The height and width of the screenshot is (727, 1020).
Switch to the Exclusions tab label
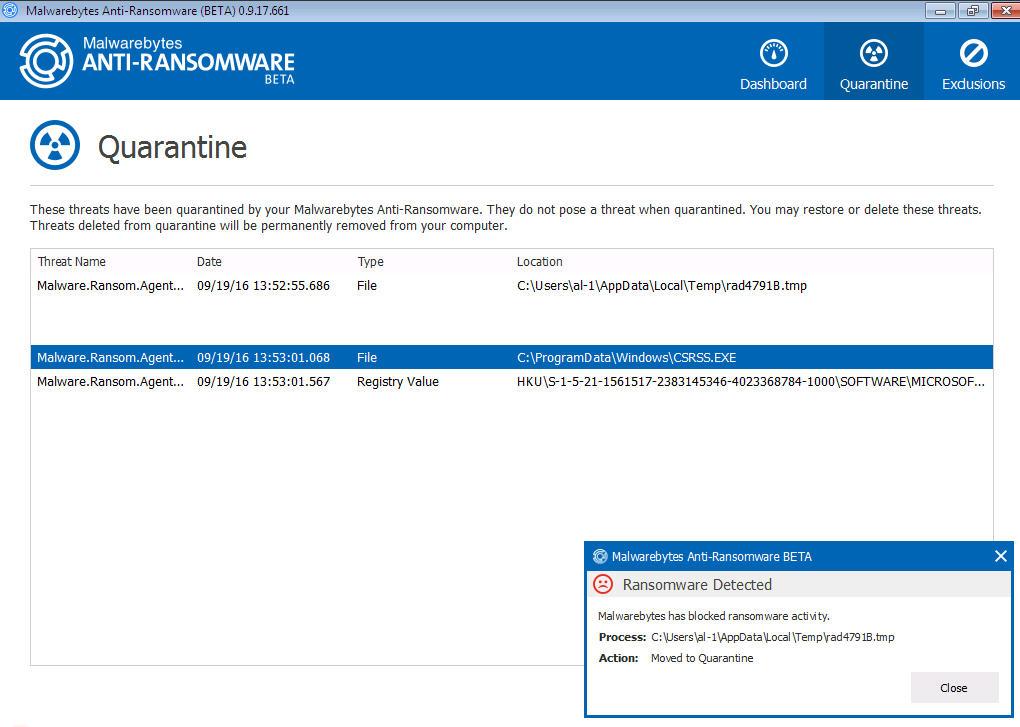973,84
